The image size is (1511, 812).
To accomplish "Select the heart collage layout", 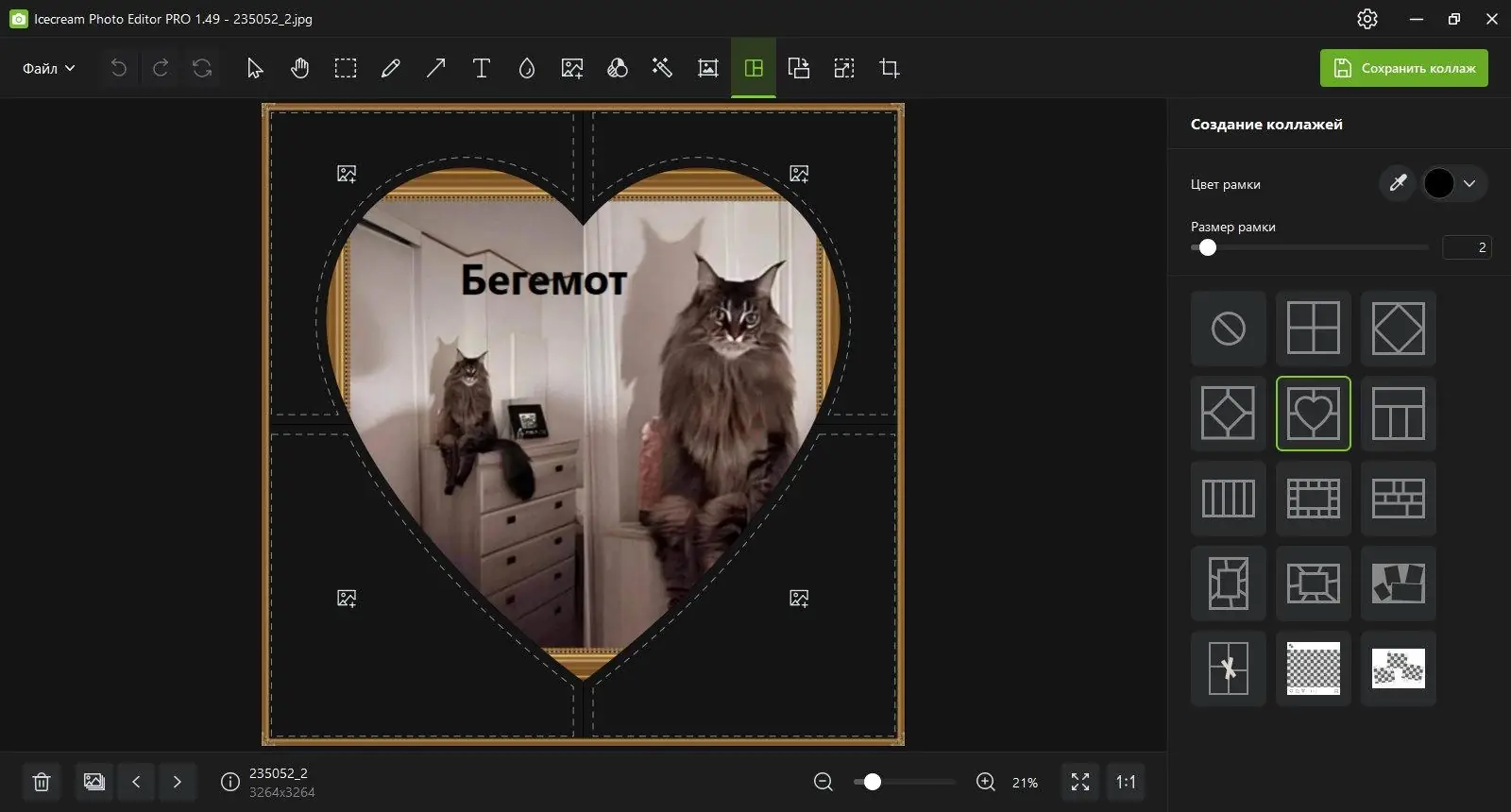I will [x=1313, y=414].
